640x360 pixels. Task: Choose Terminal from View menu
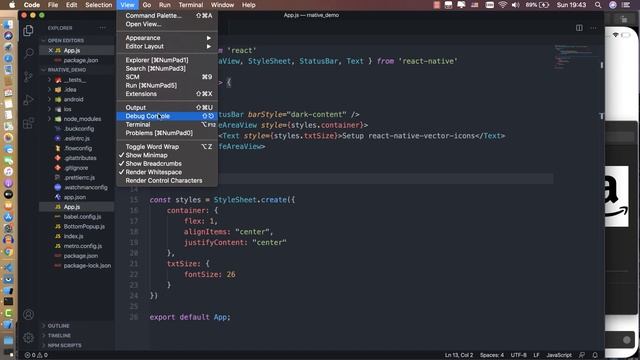(x=167, y=124)
